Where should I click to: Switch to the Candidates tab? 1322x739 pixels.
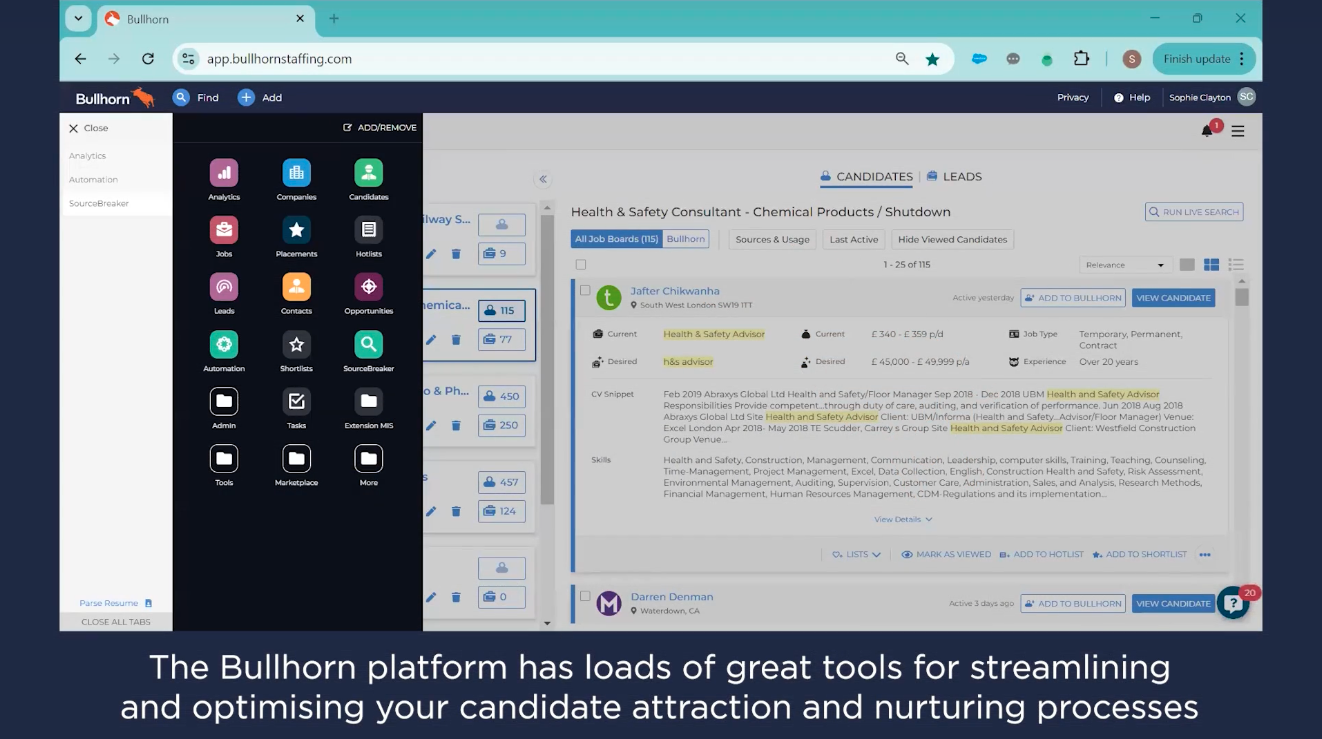click(x=866, y=177)
